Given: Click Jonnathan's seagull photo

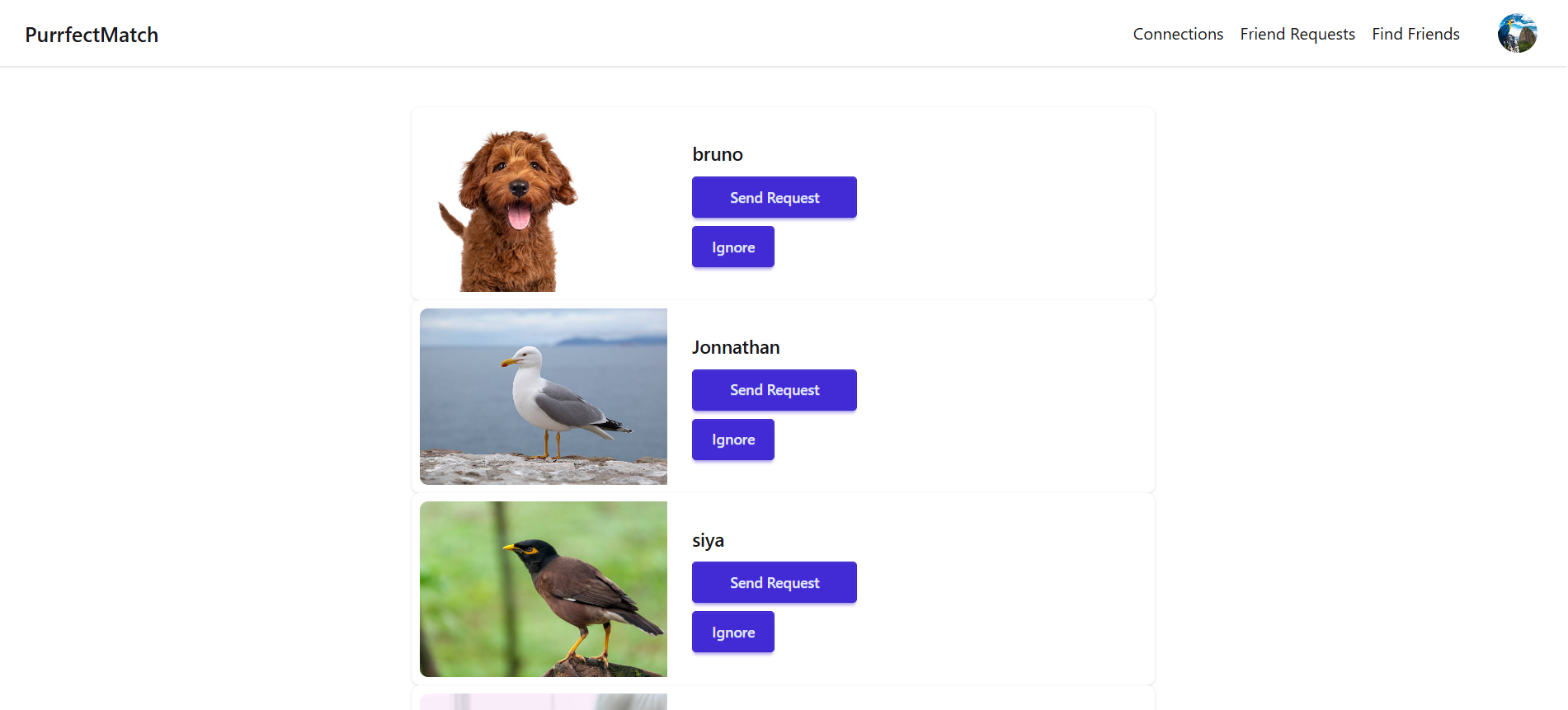Looking at the screenshot, I should tap(544, 397).
